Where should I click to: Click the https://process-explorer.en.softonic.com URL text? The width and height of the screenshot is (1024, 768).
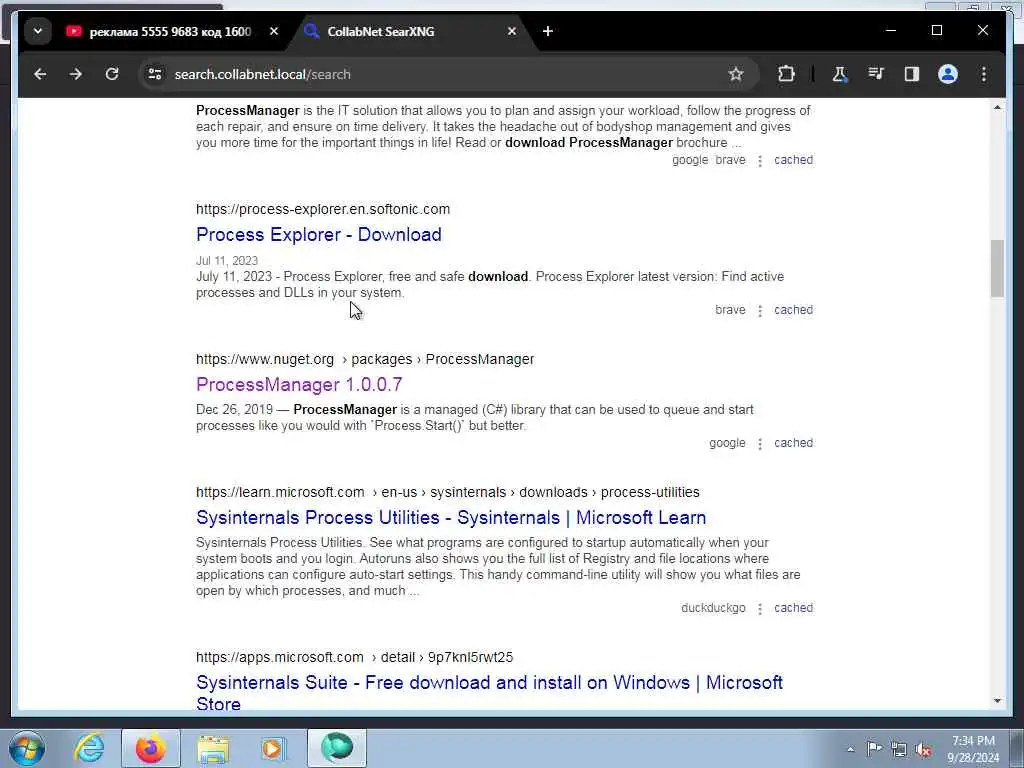(x=323, y=209)
